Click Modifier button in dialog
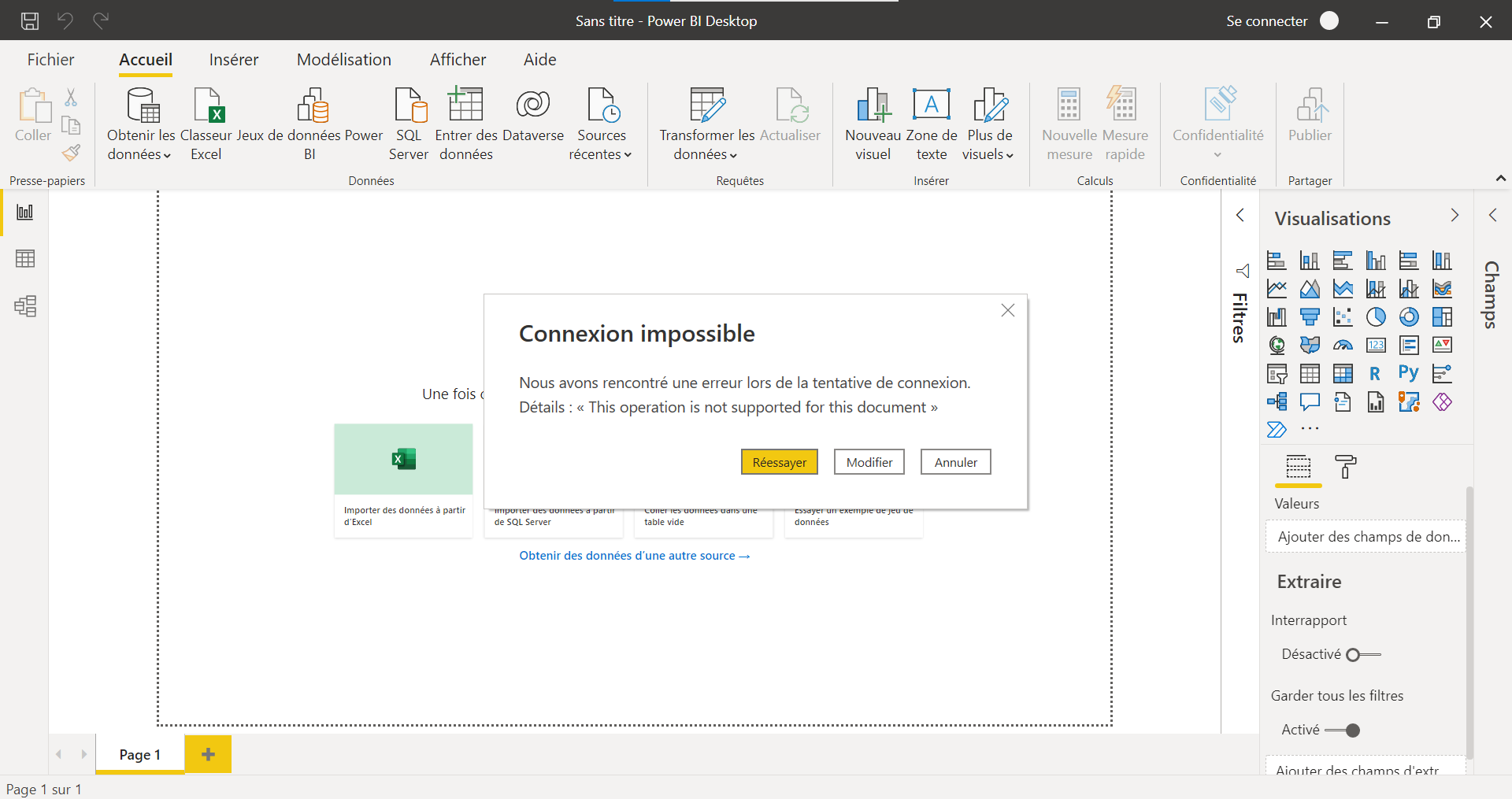Screen dimensions: 1512x799 point(869,462)
